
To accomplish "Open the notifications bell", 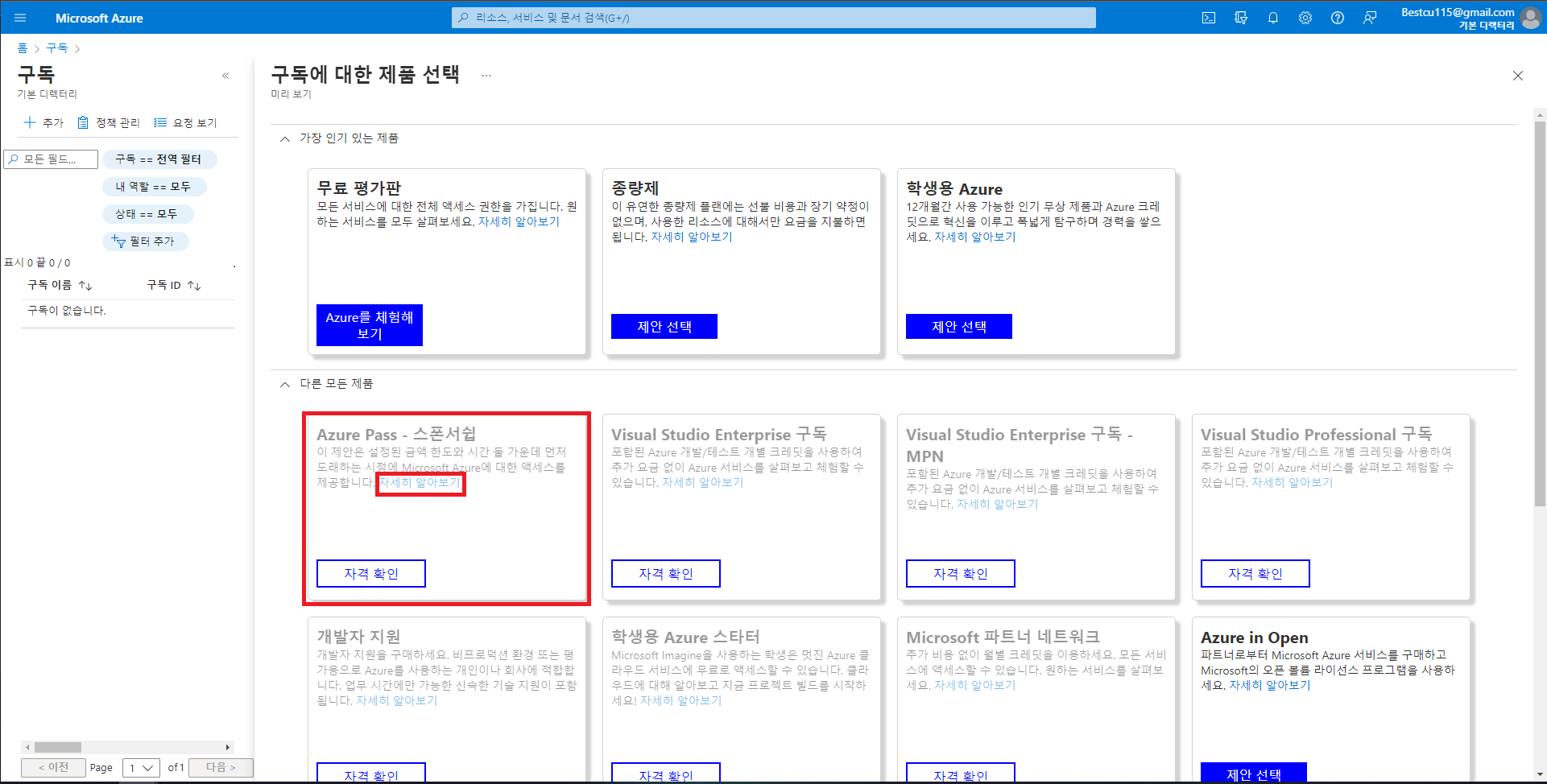I will click(x=1273, y=18).
